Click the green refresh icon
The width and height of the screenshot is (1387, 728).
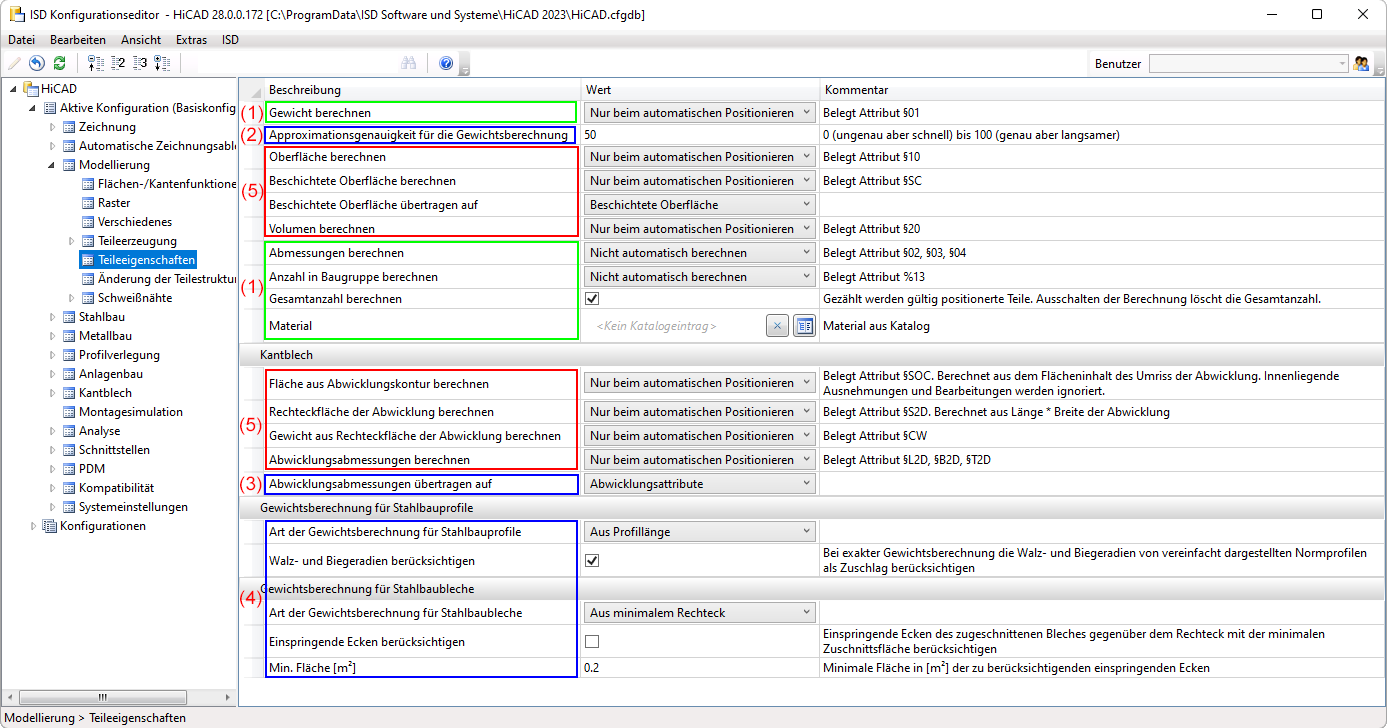(59, 63)
